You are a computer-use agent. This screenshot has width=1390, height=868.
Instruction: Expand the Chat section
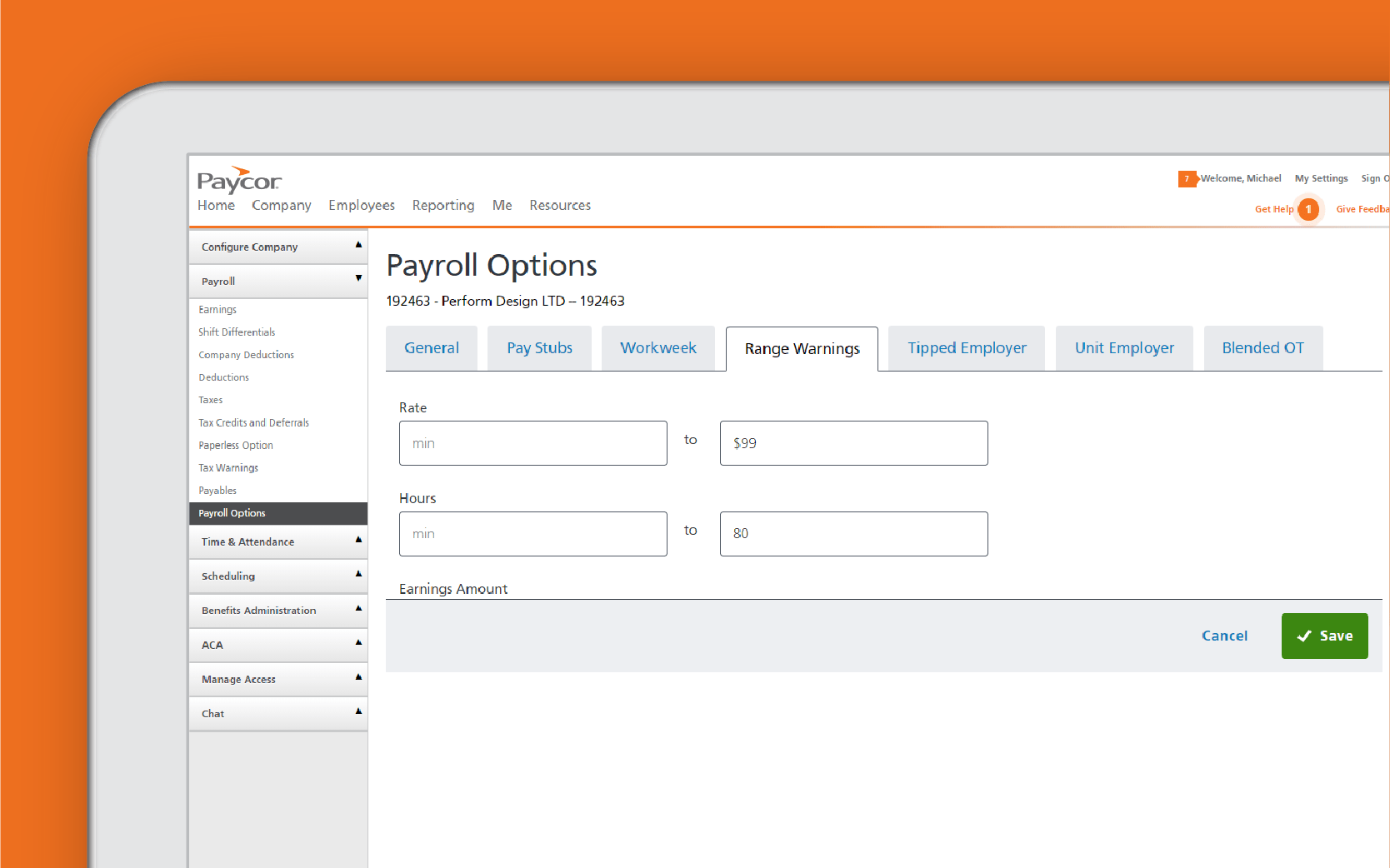pyautogui.click(x=278, y=714)
